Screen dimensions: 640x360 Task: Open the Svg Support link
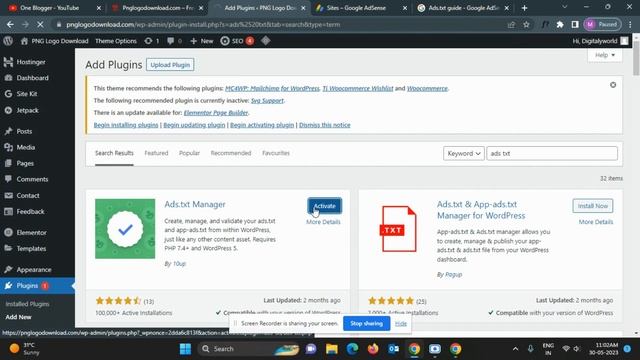(267, 100)
